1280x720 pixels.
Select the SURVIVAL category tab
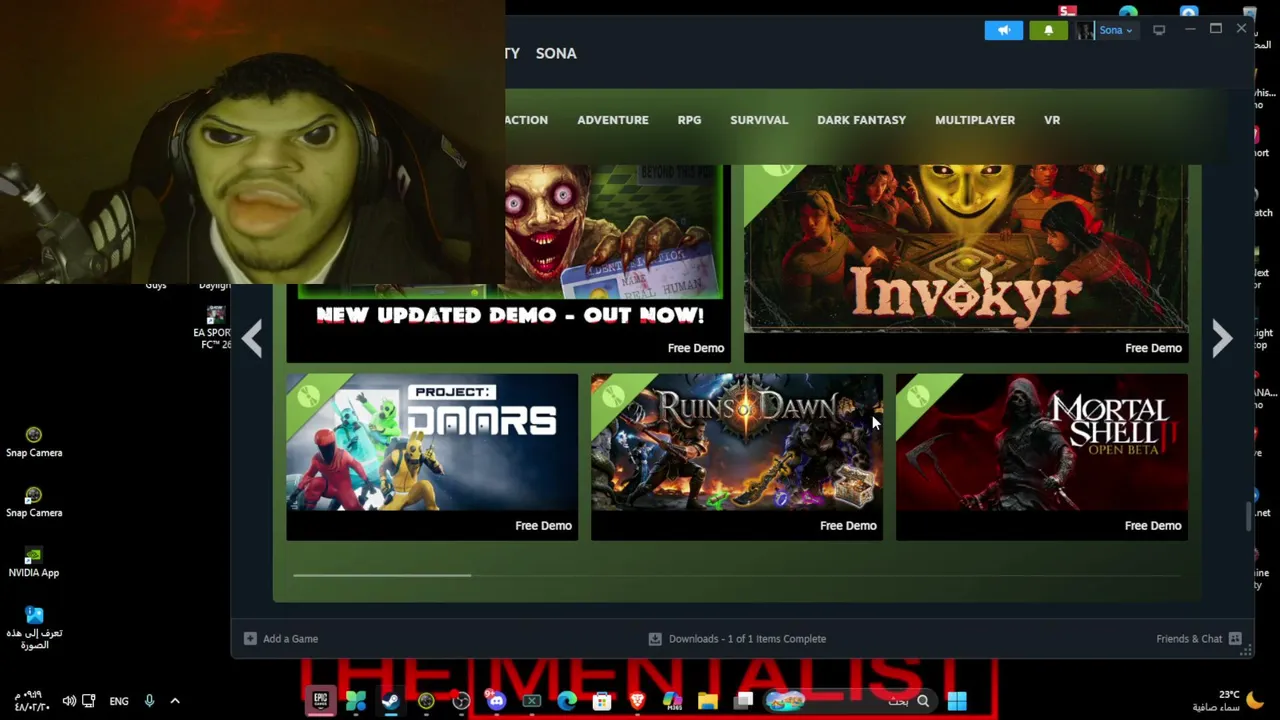pos(759,120)
